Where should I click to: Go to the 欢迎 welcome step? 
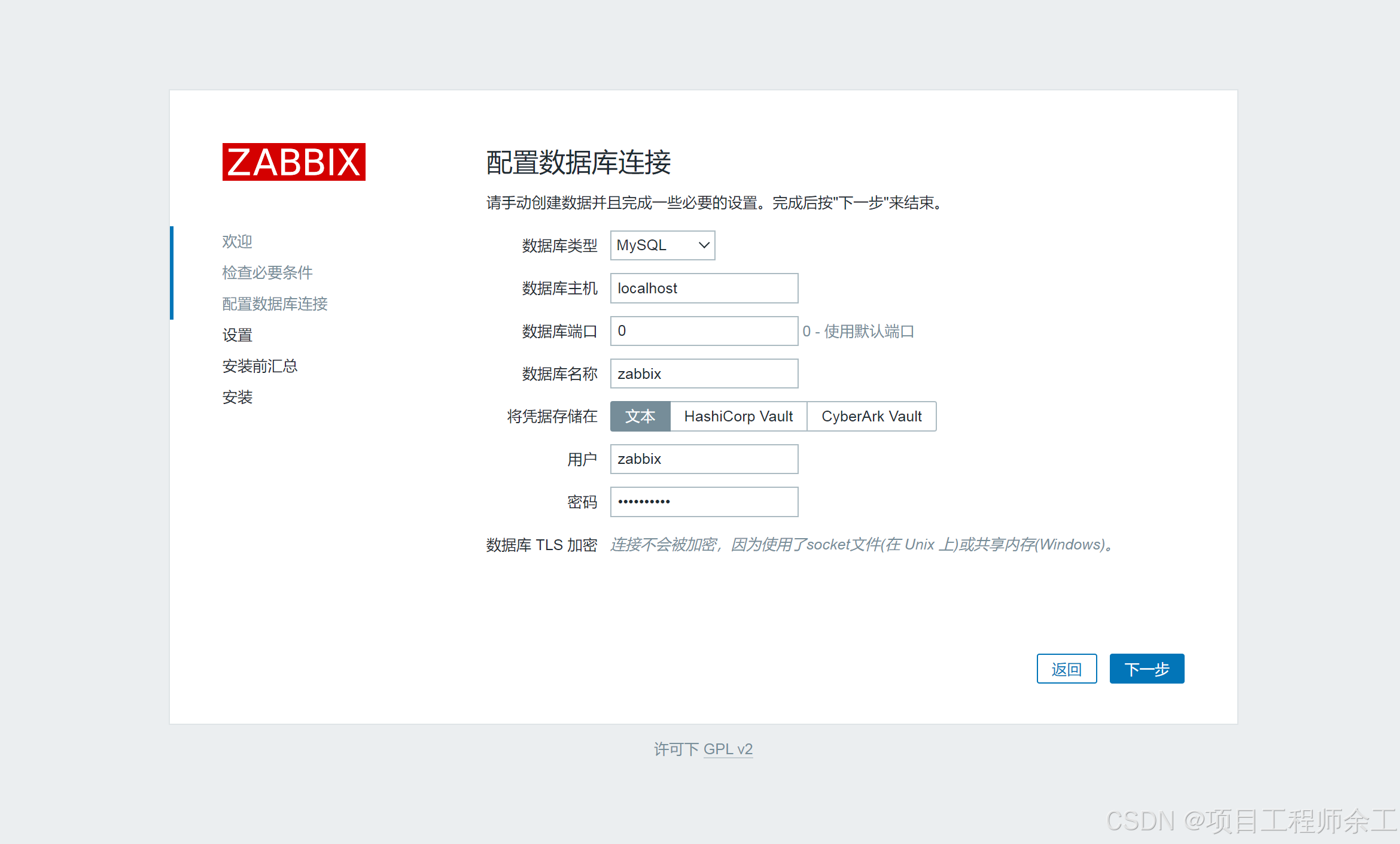coord(237,241)
